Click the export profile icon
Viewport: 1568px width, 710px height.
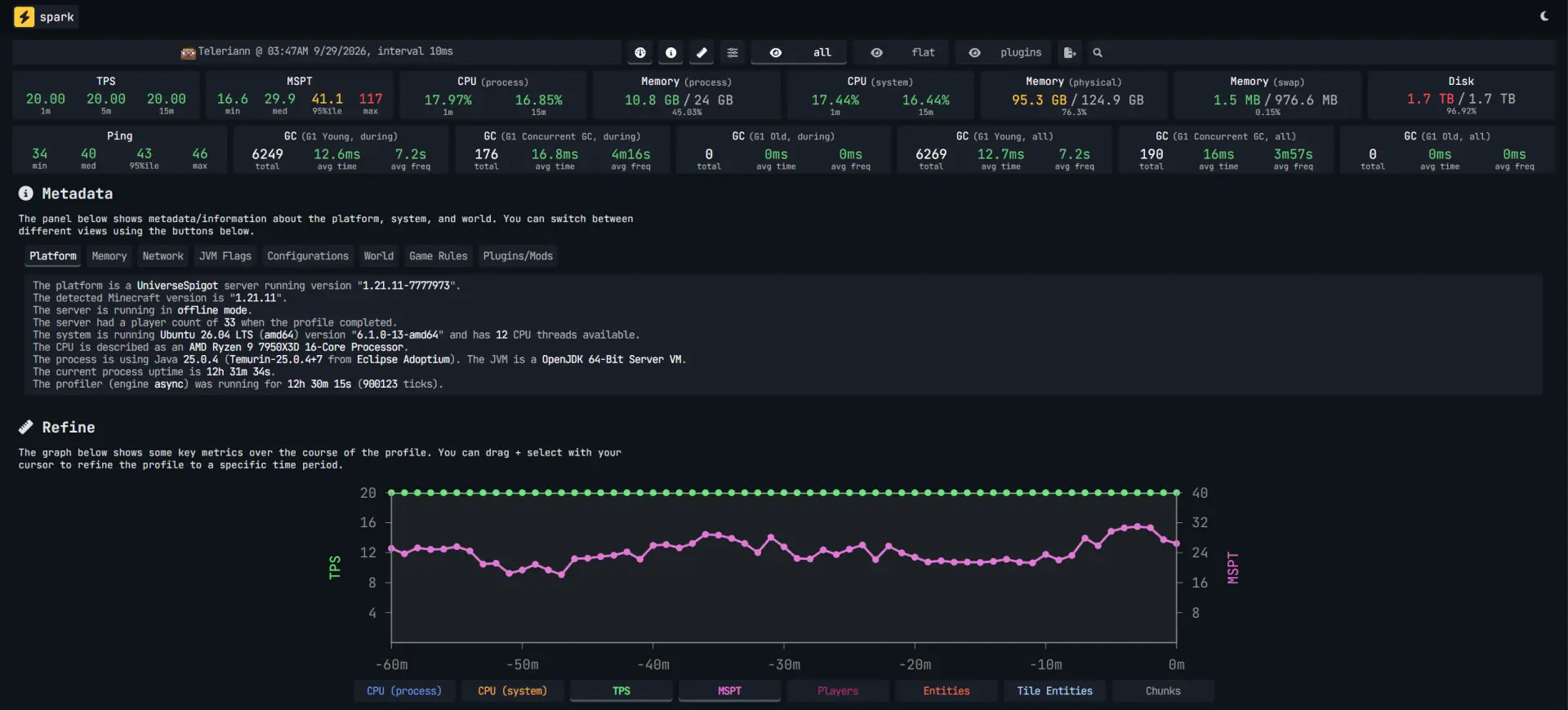[x=1070, y=52]
